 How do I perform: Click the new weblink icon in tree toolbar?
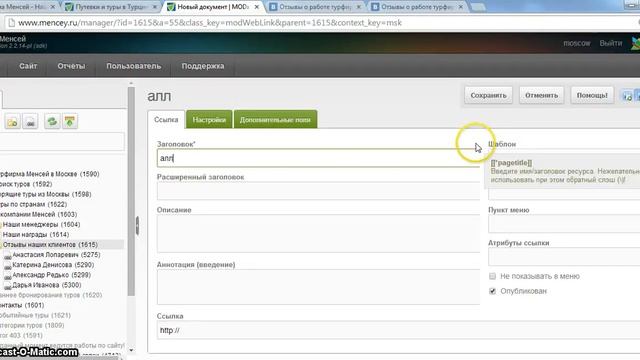[x=31, y=122]
